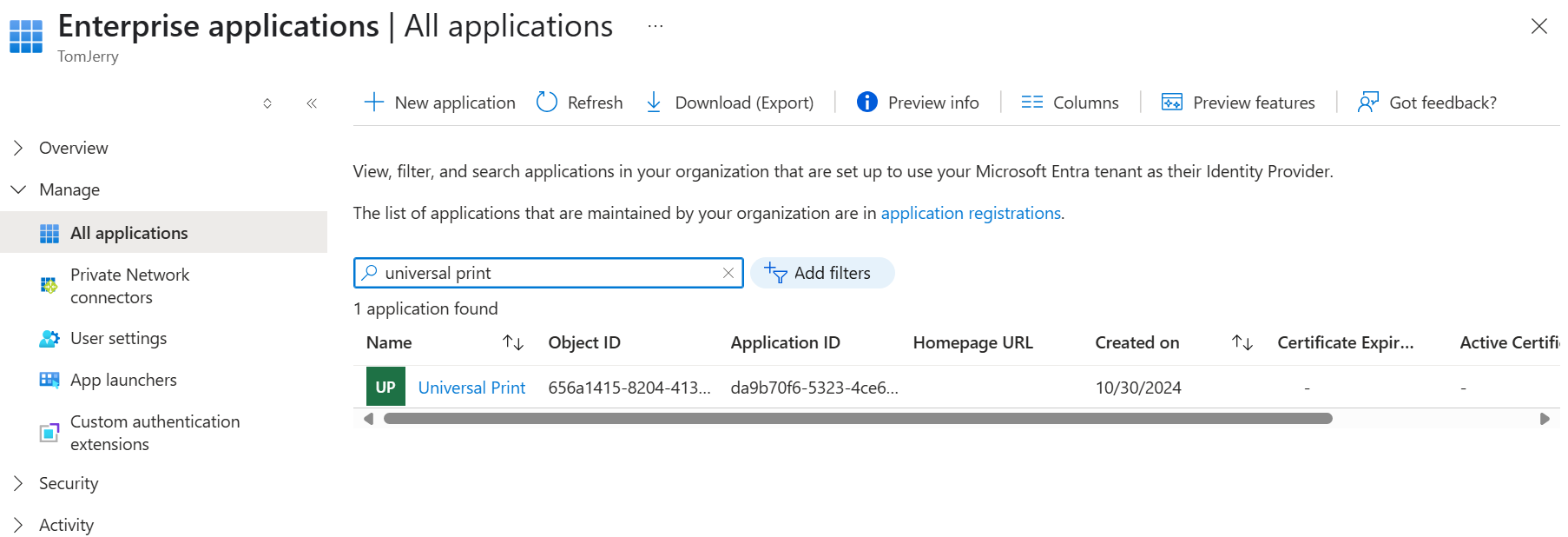
Task: Click the Columns list icon
Action: coord(1031,103)
